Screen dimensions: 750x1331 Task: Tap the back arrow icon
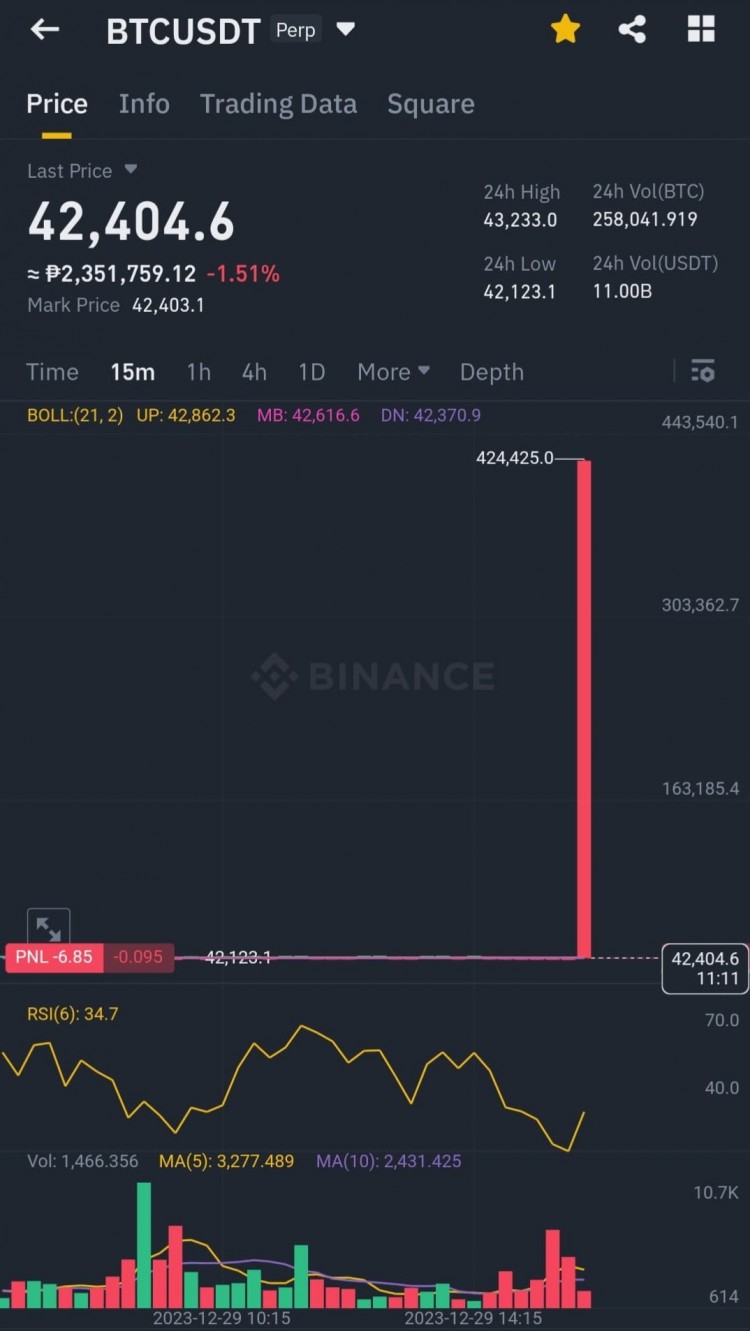click(x=45, y=30)
